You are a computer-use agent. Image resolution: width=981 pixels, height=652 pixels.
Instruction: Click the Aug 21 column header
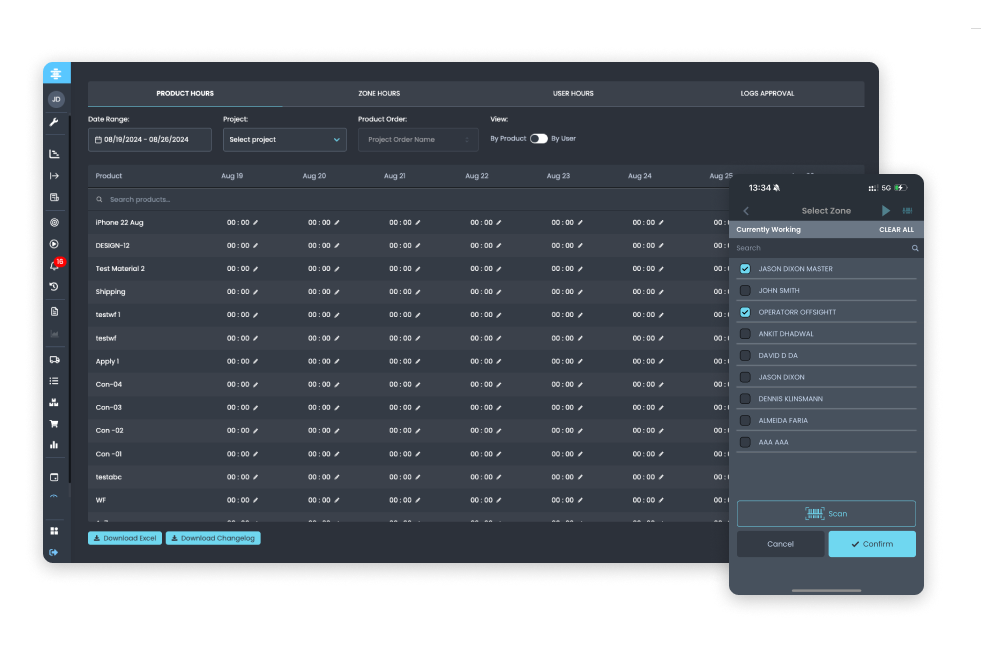[x=394, y=176]
